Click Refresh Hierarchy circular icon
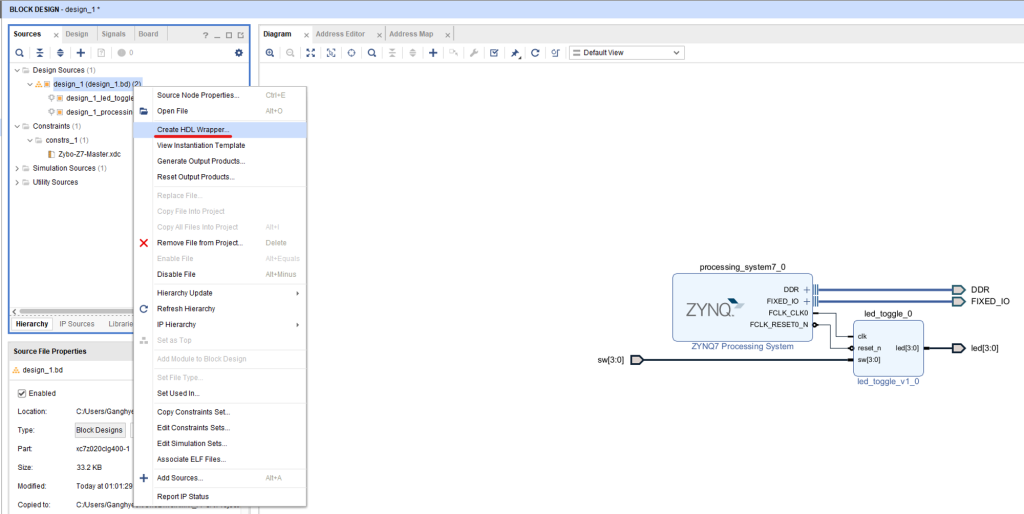 point(144,309)
